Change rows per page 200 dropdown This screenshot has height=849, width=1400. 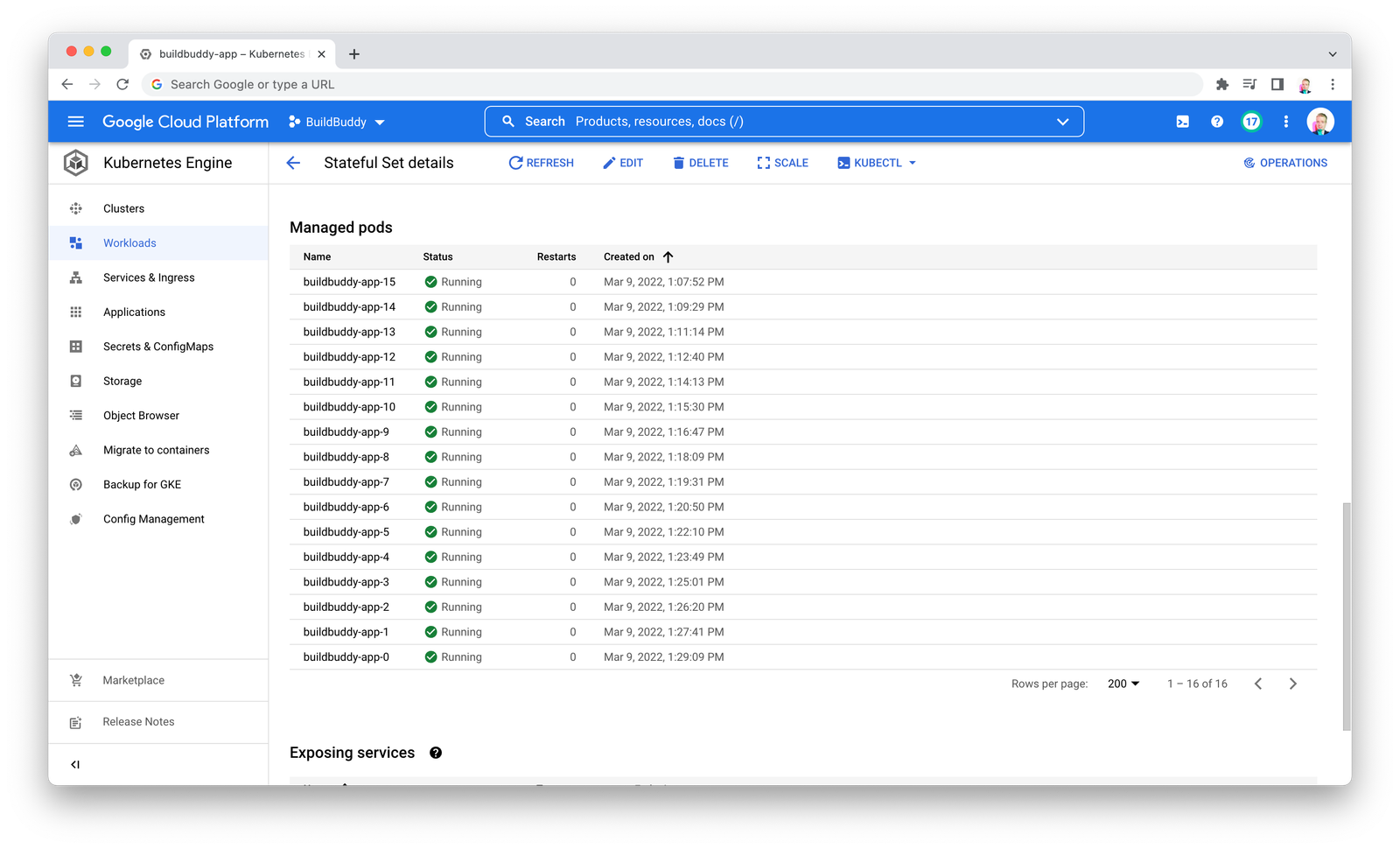[x=1123, y=684]
